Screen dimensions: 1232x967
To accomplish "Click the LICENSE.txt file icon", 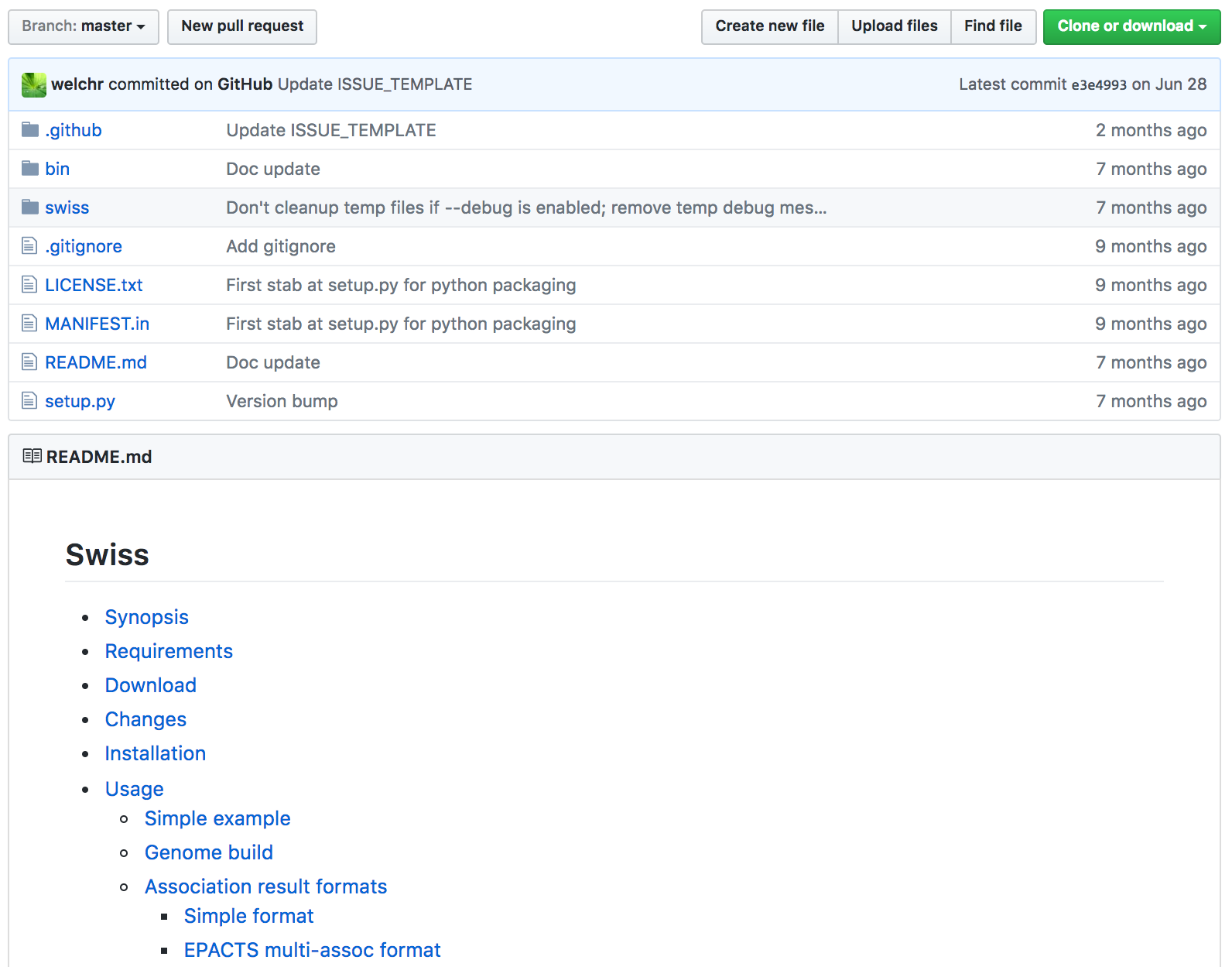I will point(29,285).
